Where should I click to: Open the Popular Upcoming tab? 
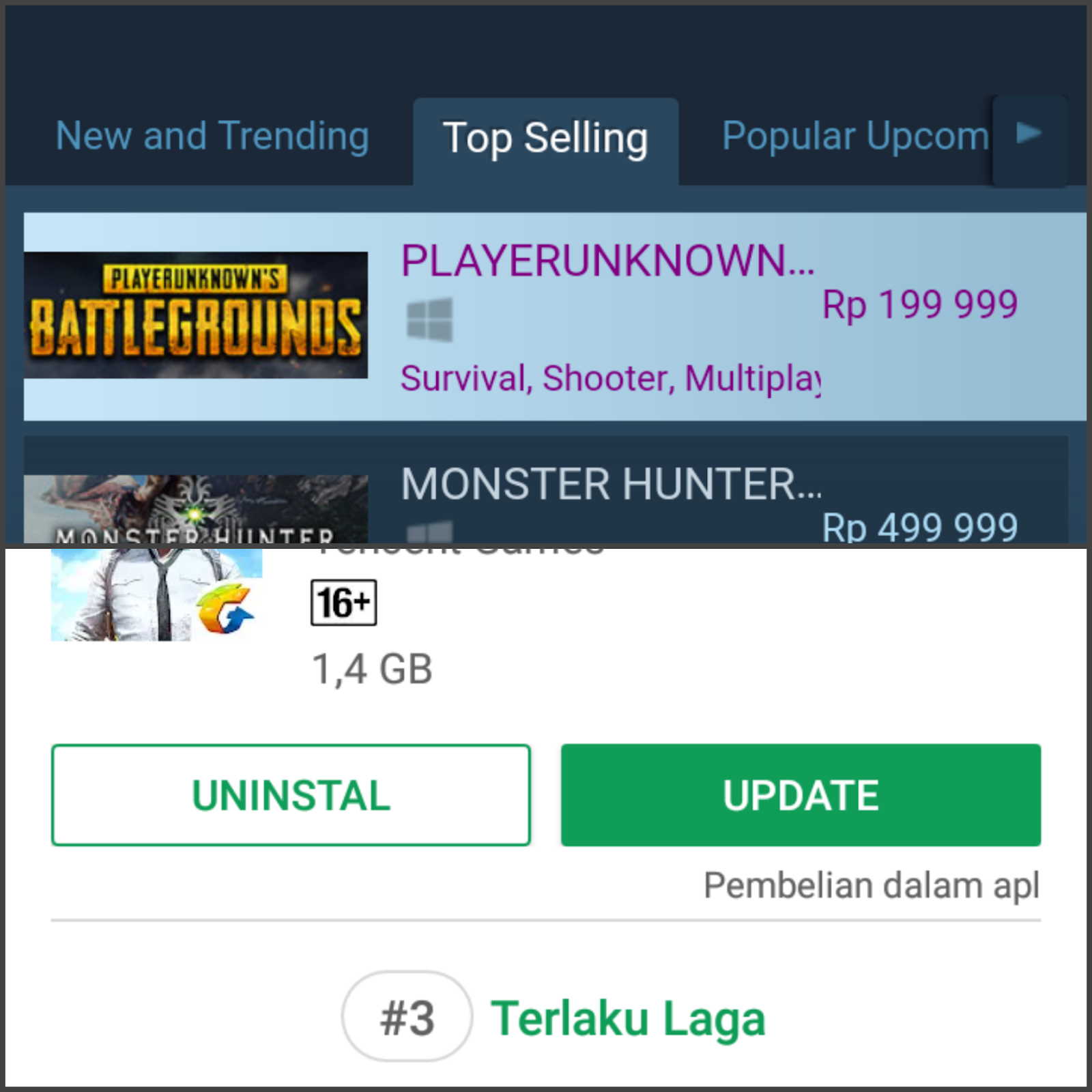(x=855, y=136)
